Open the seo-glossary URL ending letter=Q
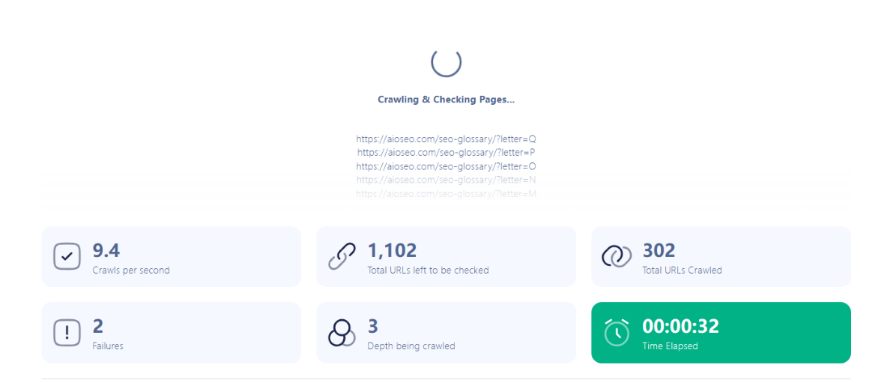877x383 pixels. (x=446, y=139)
